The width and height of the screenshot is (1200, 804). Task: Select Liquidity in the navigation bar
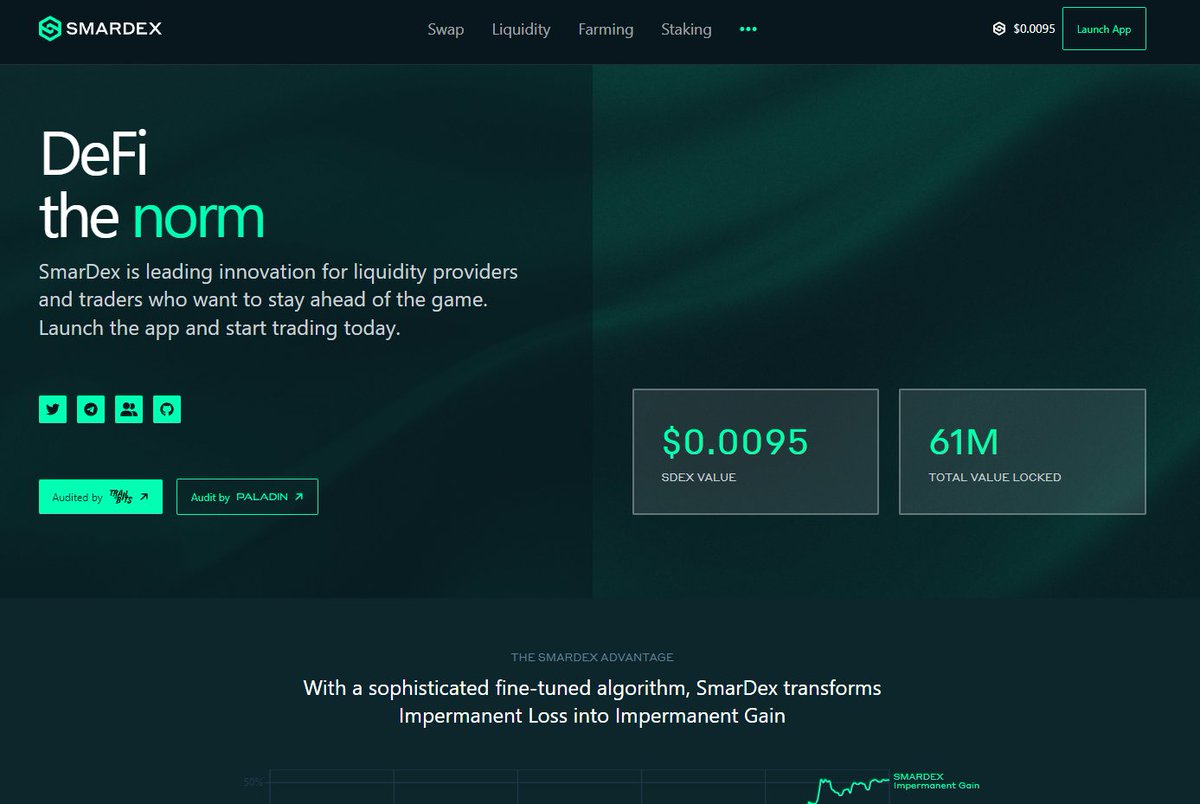(x=521, y=30)
